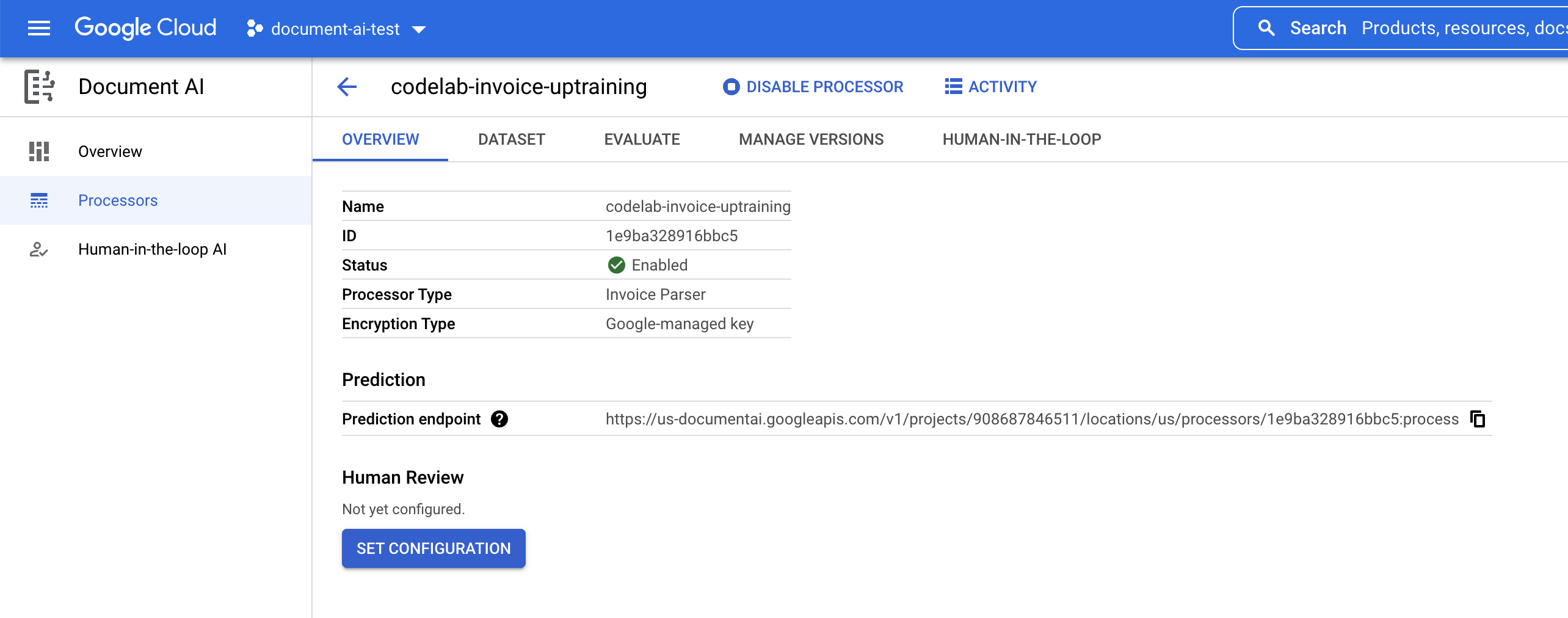
Task: View the processor ACTIVITY log
Action: pyautogui.click(x=990, y=87)
